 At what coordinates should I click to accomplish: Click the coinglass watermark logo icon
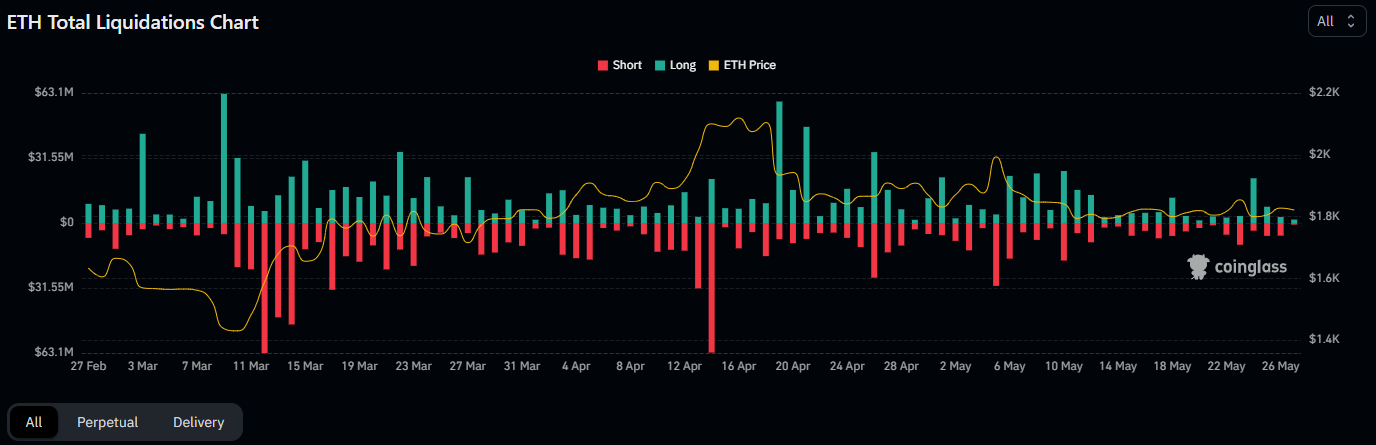[x=1198, y=267]
